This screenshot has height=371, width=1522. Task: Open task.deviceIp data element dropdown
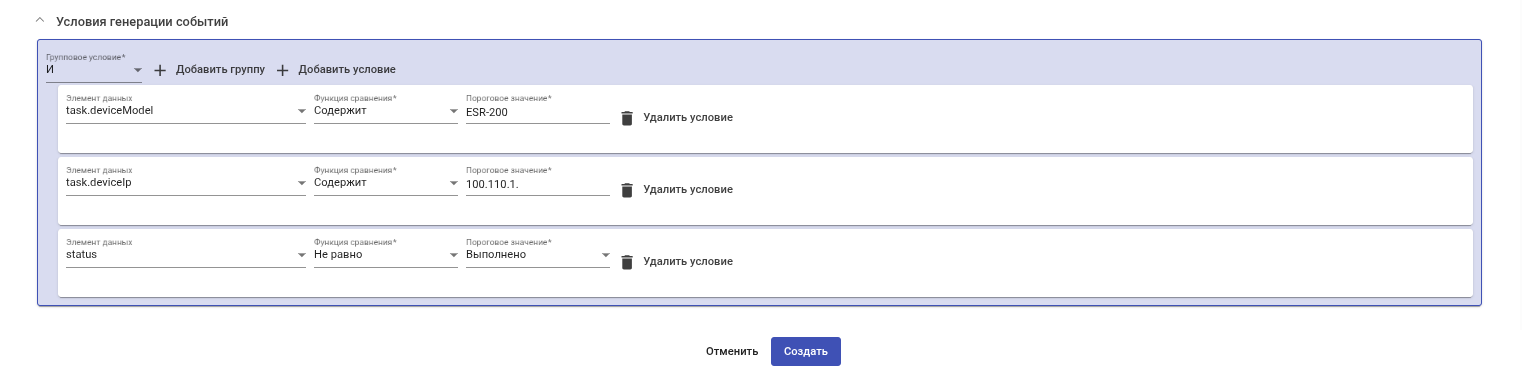pyautogui.click(x=186, y=184)
